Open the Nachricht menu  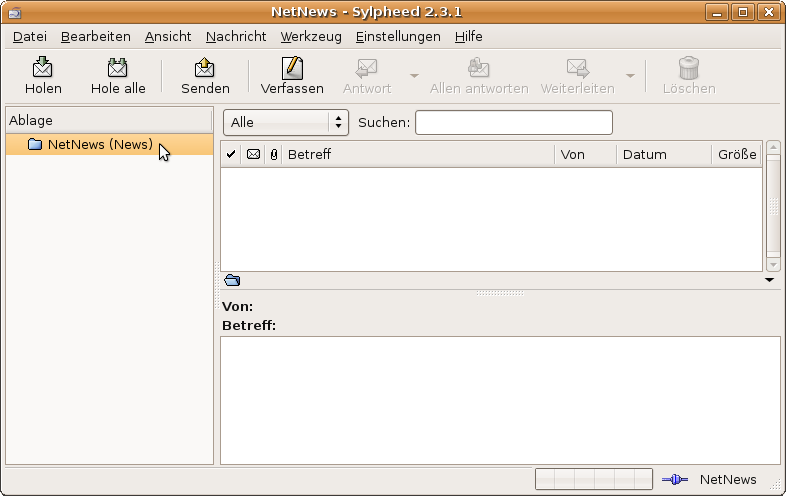[x=236, y=36]
